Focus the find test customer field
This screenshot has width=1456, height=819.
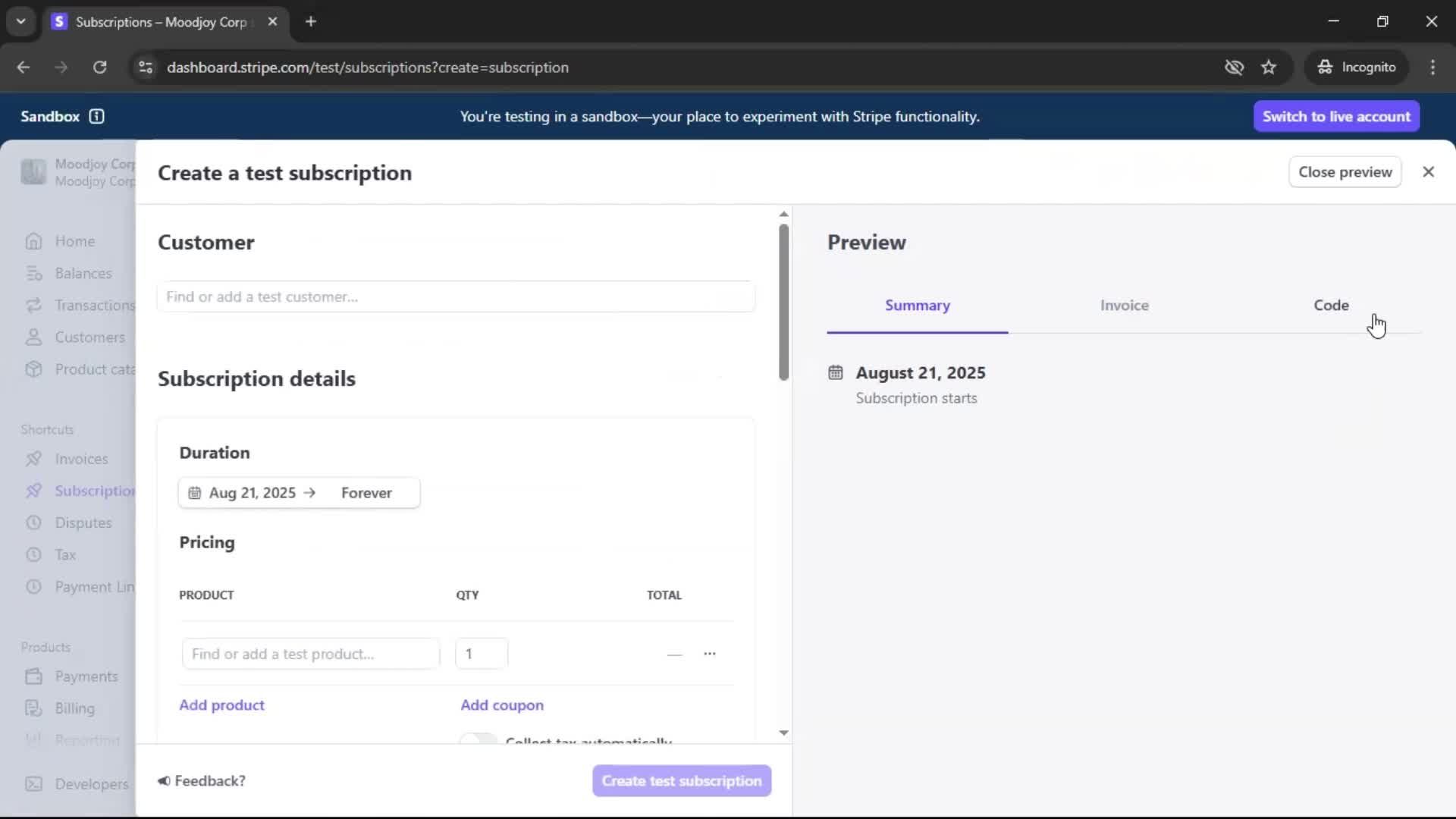455,297
